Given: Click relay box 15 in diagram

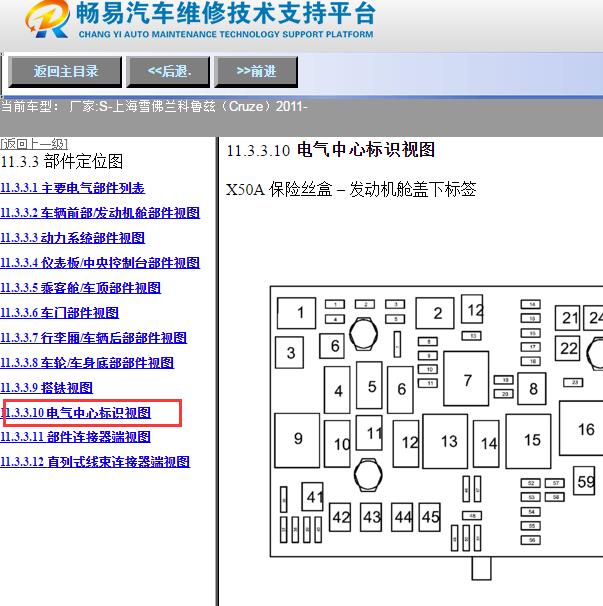Looking at the screenshot, I should coord(528,441).
